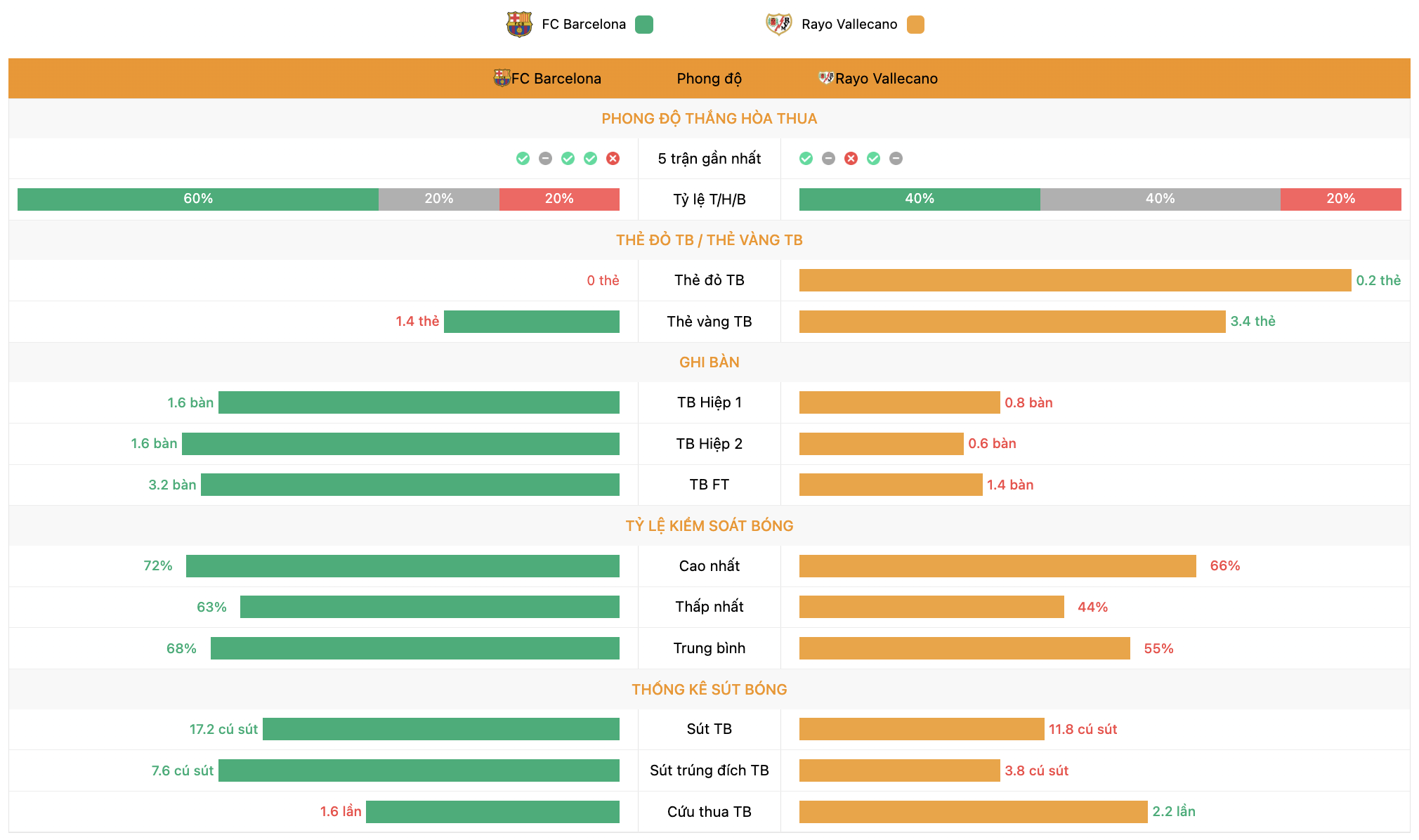Click Rayo's fifth recent match draw icon
The image size is (1419, 840).
click(896, 159)
